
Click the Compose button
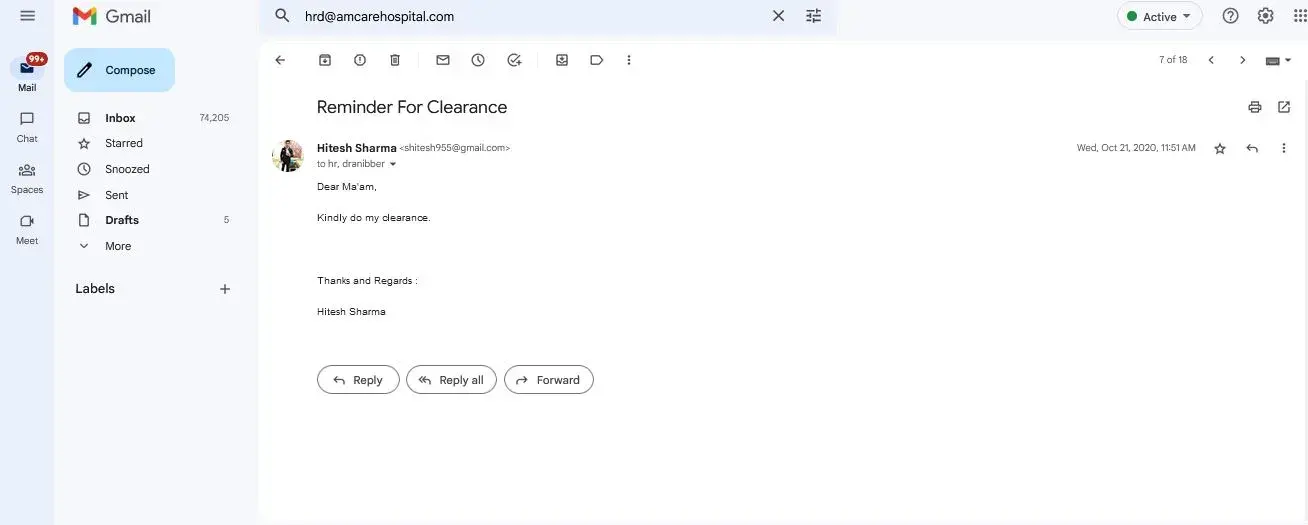click(119, 70)
